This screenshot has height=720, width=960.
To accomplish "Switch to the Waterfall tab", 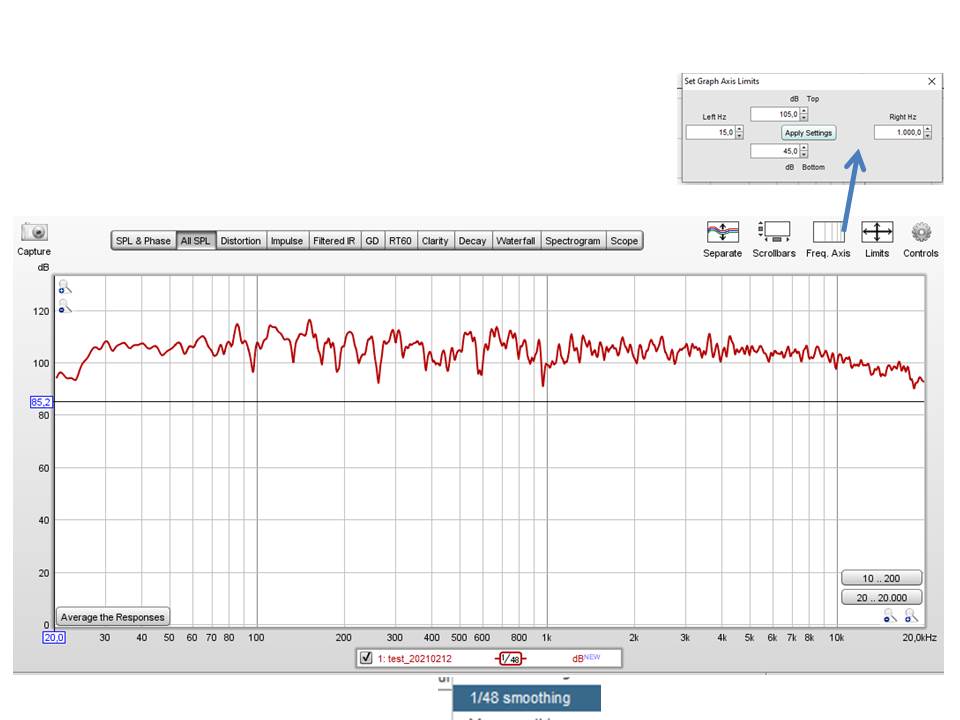I will 515,241.
